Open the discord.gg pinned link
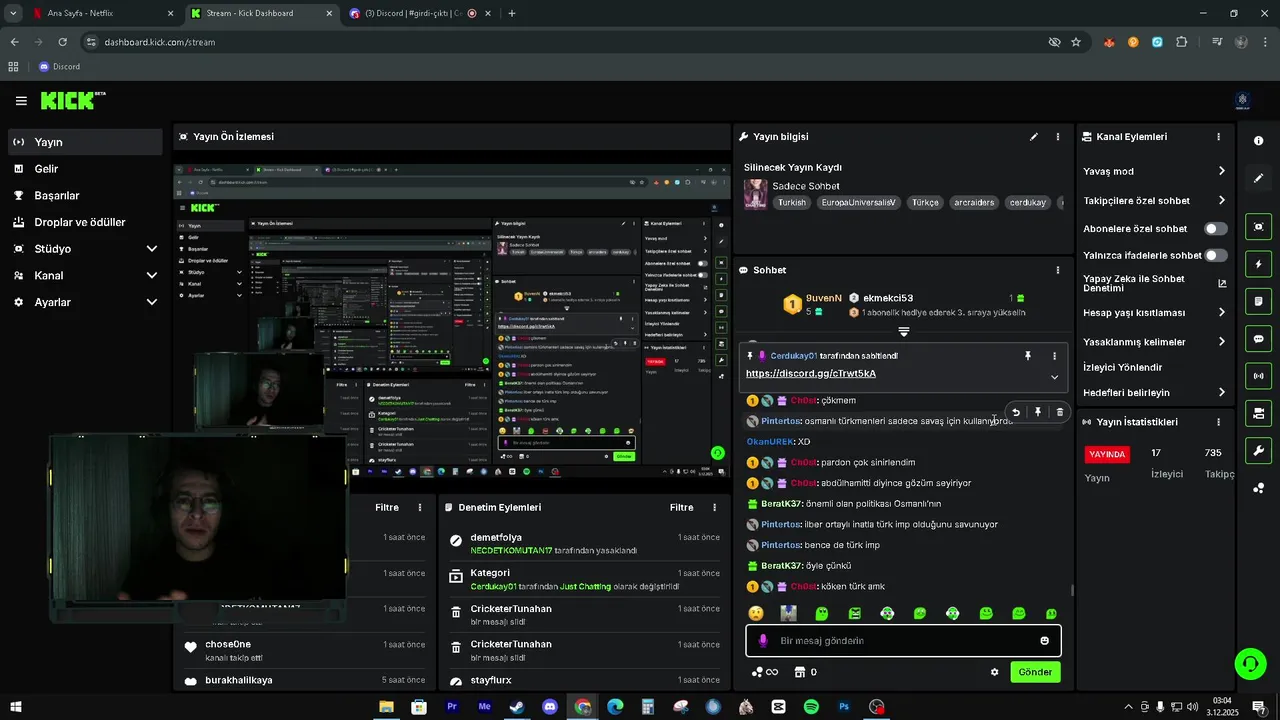This screenshot has height=720, width=1280. (x=811, y=374)
